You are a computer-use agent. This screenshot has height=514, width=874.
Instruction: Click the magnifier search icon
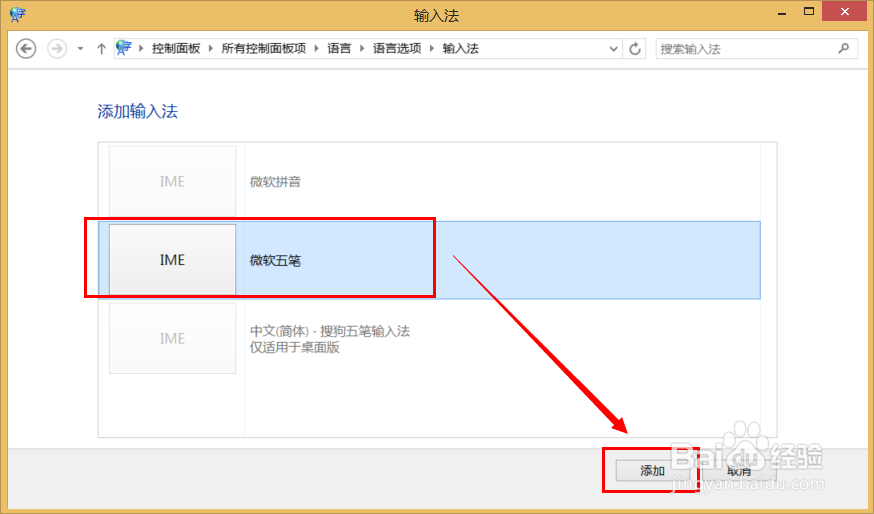tap(844, 49)
